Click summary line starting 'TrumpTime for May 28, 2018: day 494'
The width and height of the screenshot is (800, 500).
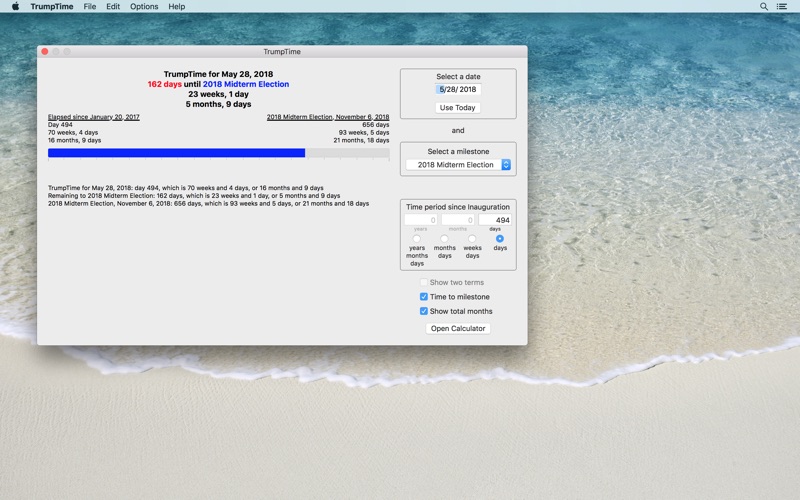click(x=186, y=188)
